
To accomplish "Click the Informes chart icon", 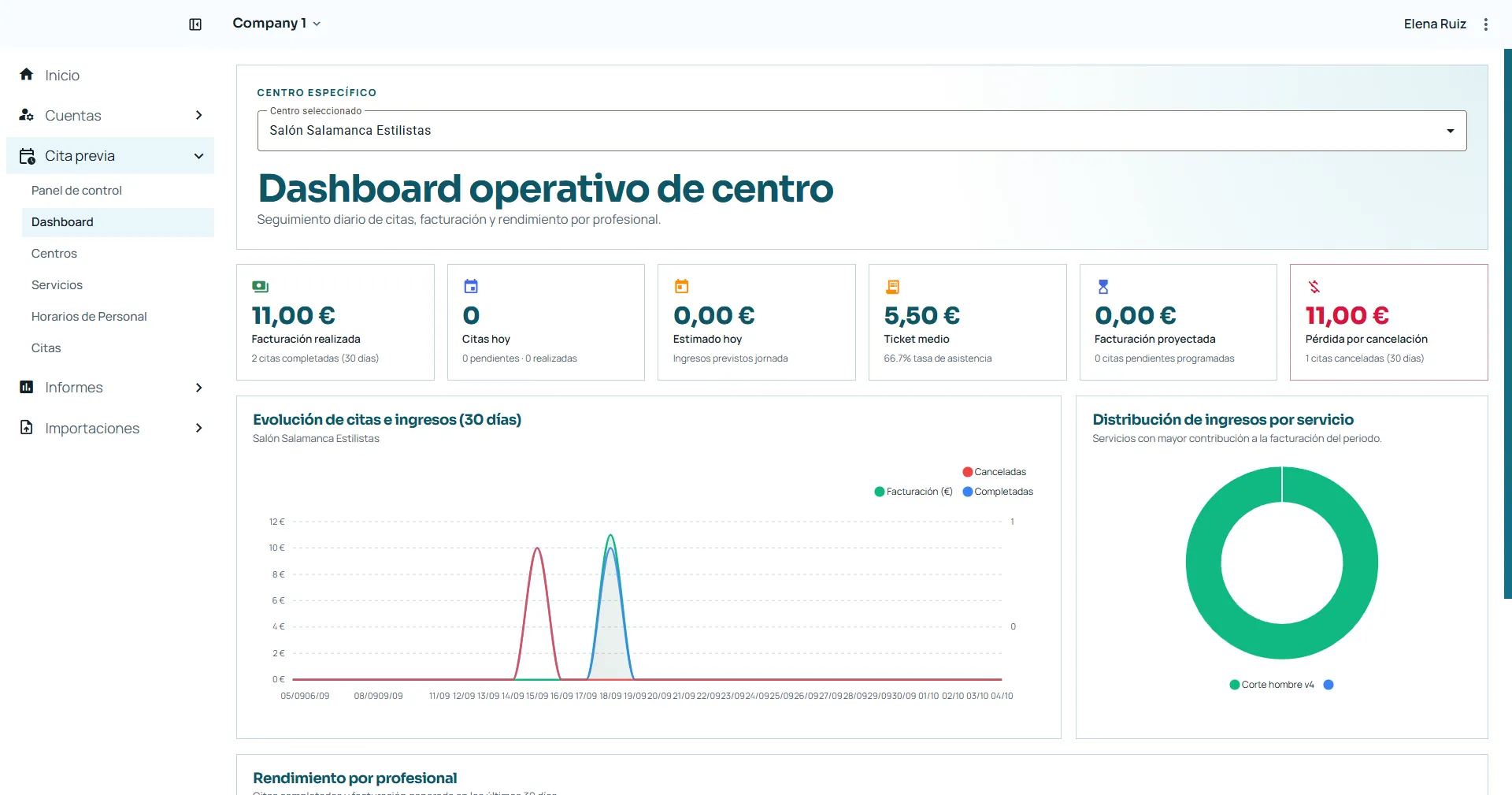I will [x=27, y=387].
